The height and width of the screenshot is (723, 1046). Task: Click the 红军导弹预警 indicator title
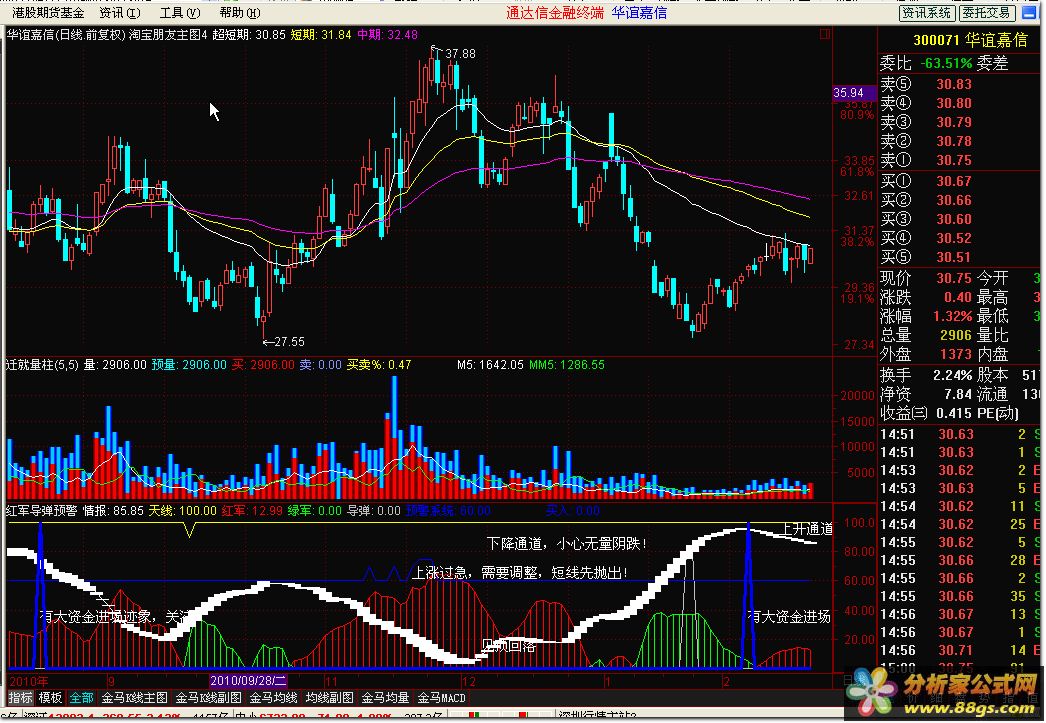[x=41, y=511]
